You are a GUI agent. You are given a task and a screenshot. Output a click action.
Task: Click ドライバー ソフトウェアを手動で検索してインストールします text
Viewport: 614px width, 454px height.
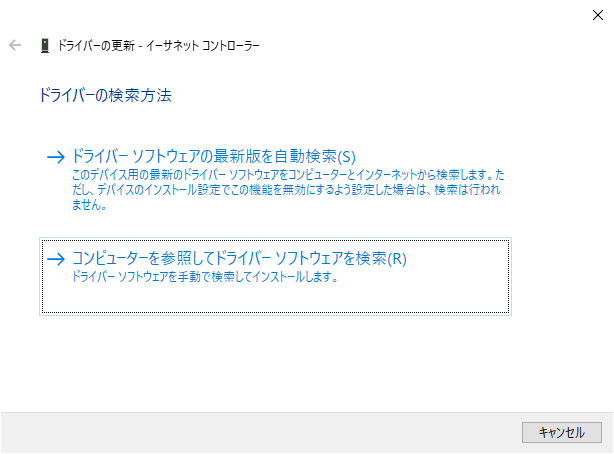(x=205, y=277)
